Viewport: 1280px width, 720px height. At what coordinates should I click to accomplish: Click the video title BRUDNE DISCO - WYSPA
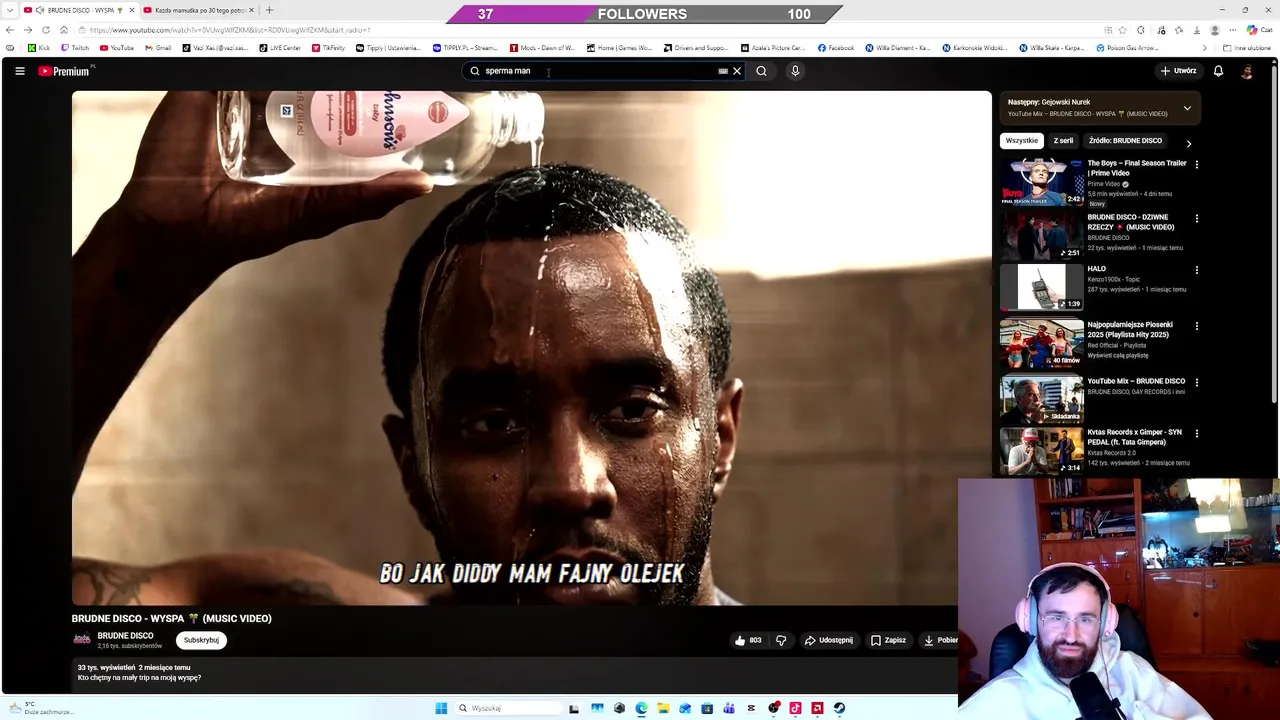point(171,618)
